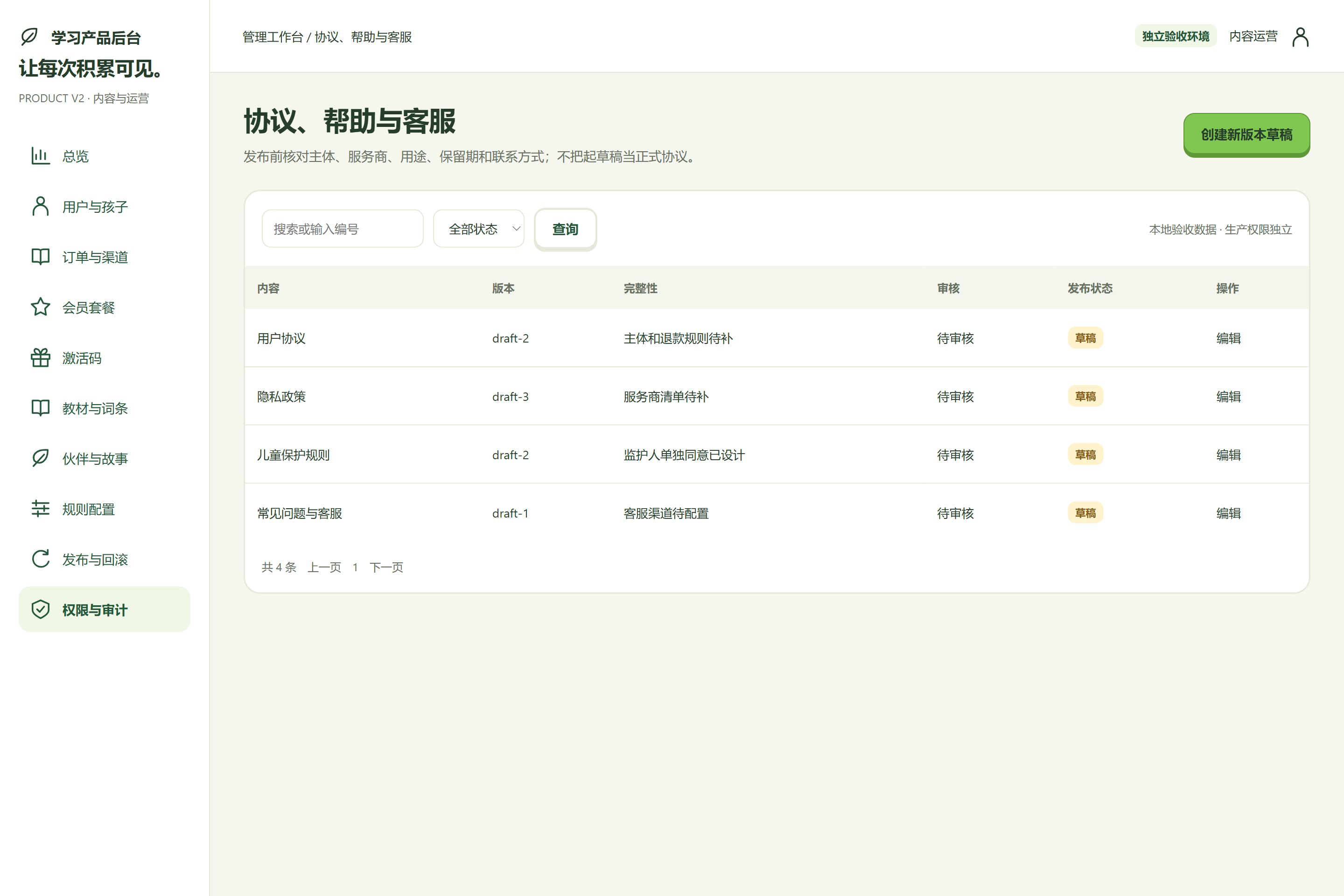Screen dimensions: 1344x896
Task: Click the 草稿 badge in 用户协议 row
Action: click(x=1085, y=338)
